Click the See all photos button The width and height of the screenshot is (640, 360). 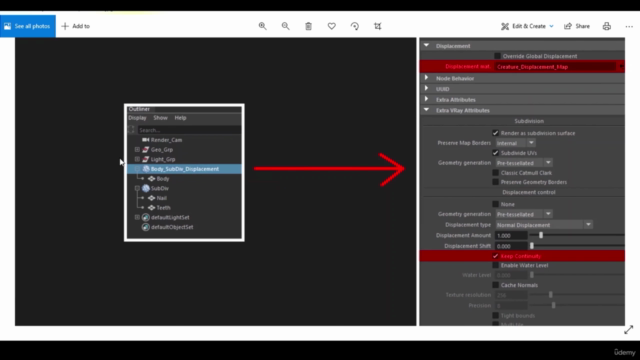click(28, 26)
